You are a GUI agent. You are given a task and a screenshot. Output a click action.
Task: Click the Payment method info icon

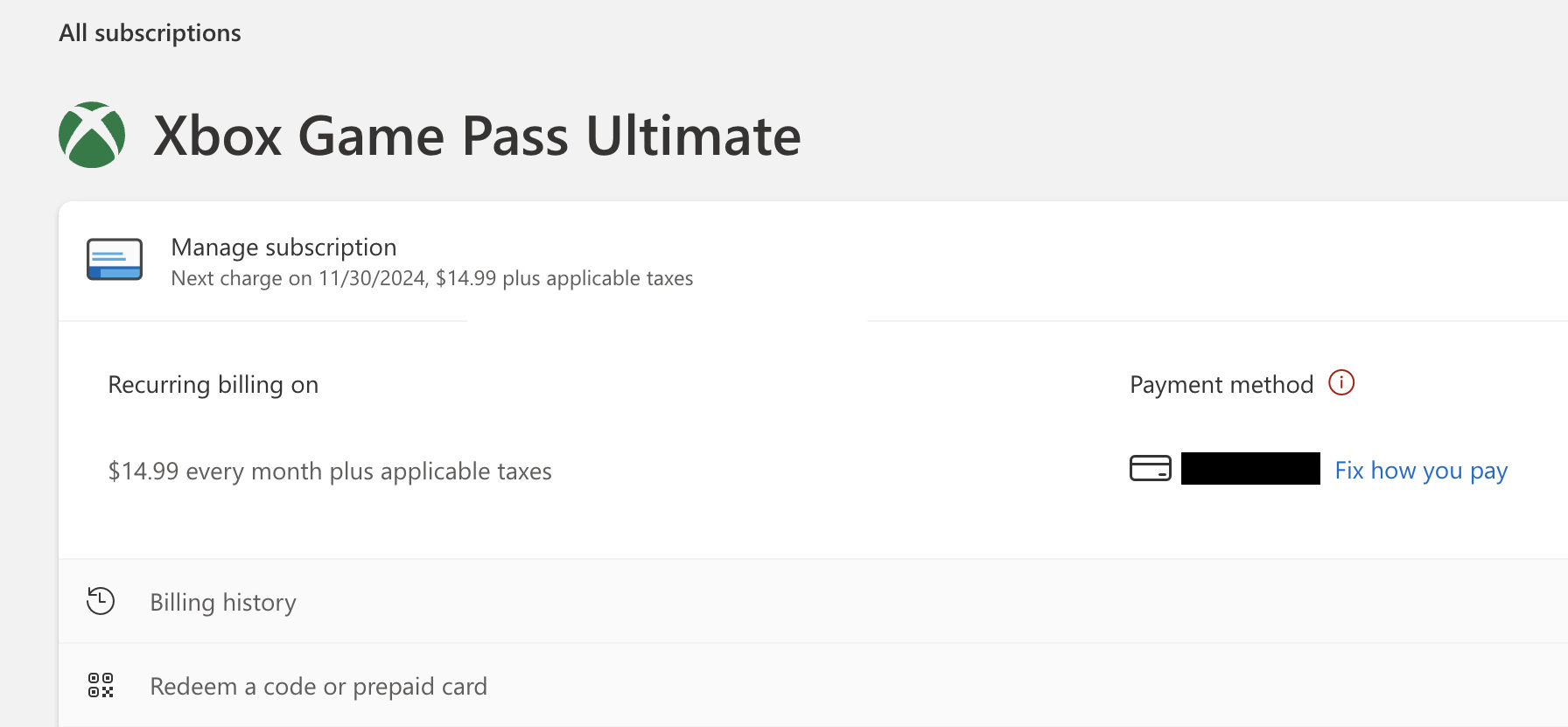(1341, 382)
